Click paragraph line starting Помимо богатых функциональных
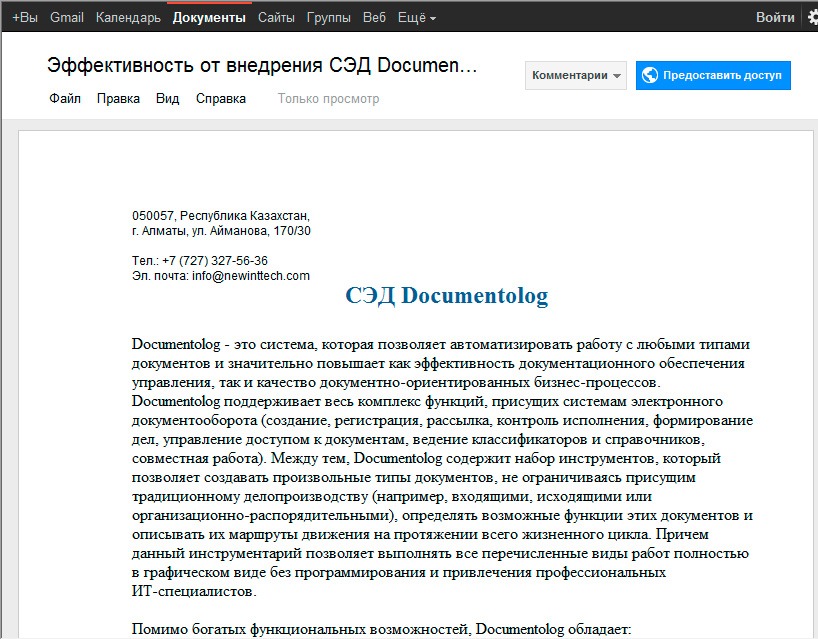This screenshot has height=639, width=818. click(381, 629)
